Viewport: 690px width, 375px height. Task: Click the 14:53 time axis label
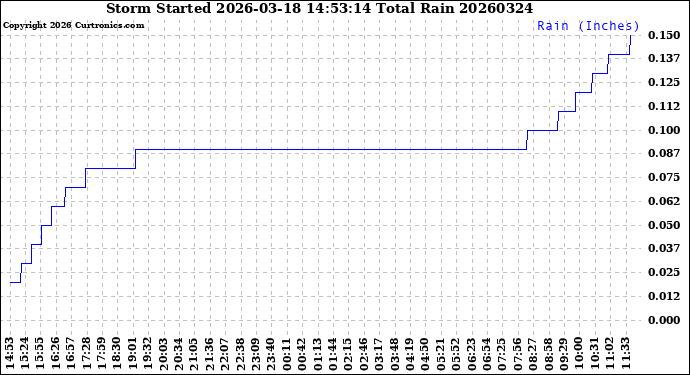(10, 353)
